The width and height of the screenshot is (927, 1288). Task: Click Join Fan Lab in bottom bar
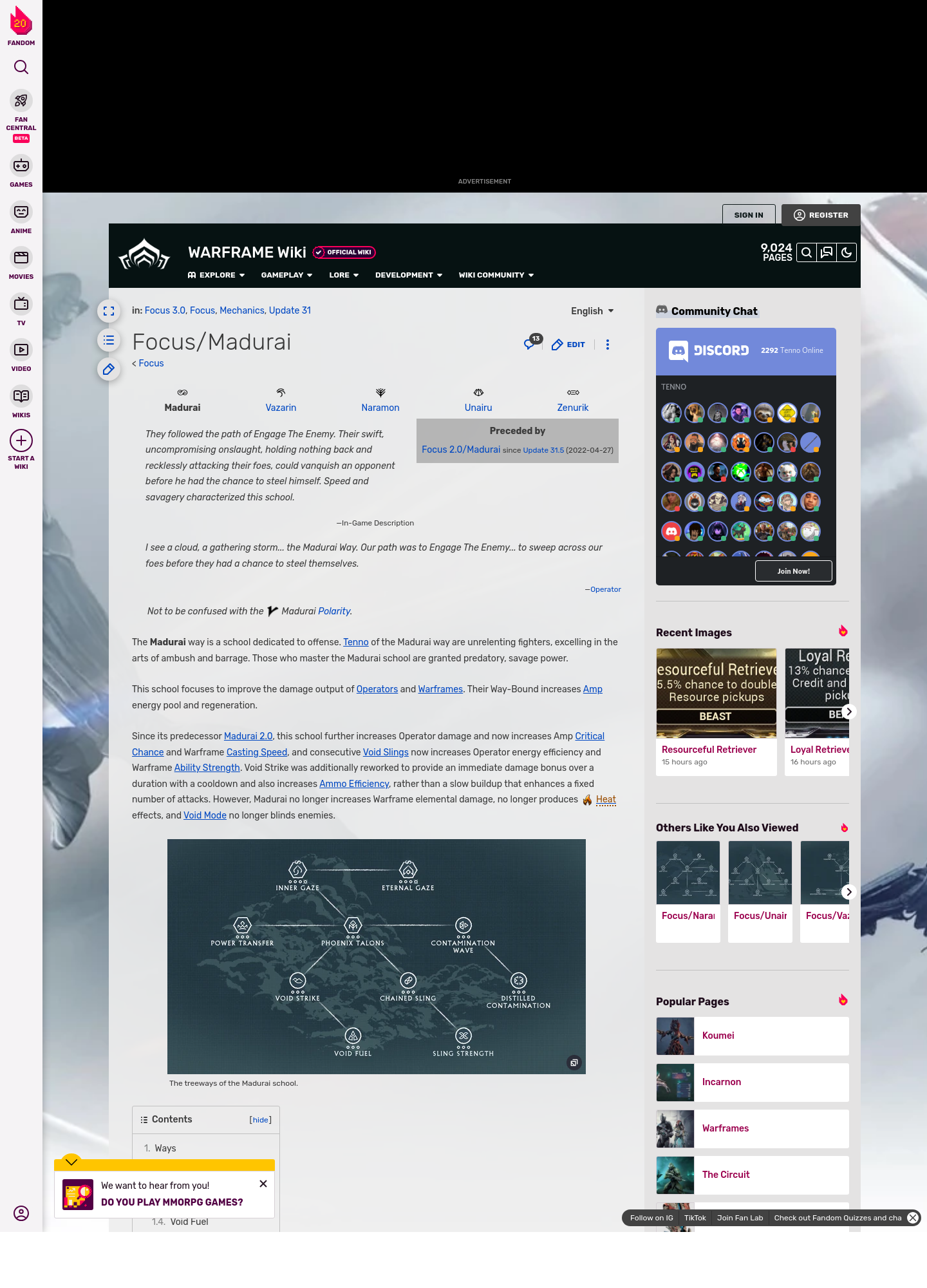tap(740, 1218)
